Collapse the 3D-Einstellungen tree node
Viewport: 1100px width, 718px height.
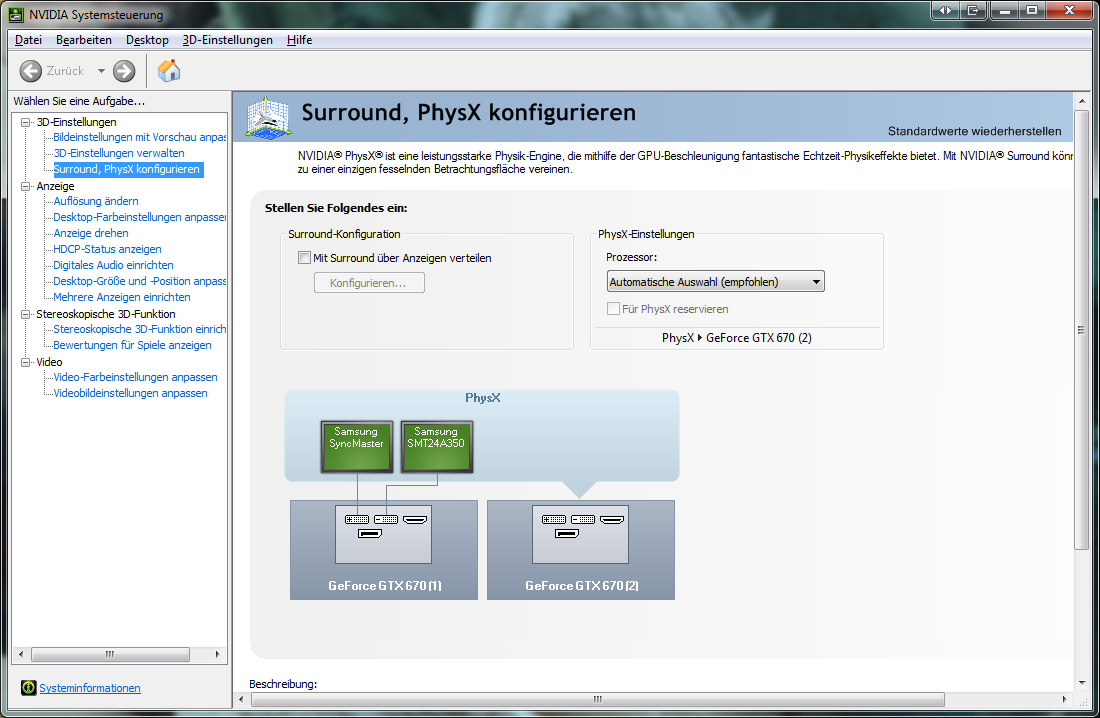tap(26, 122)
